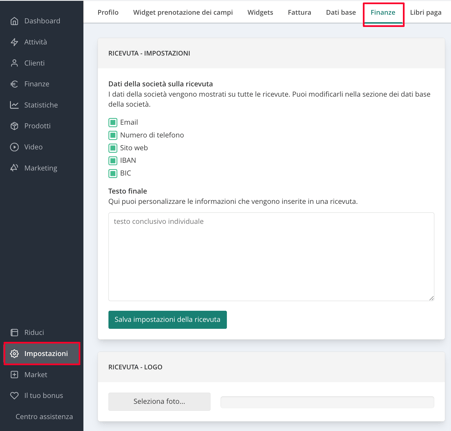Open the Dati base tab
Viewport: 451px width, 431px height.
click(x=341, y=12)
